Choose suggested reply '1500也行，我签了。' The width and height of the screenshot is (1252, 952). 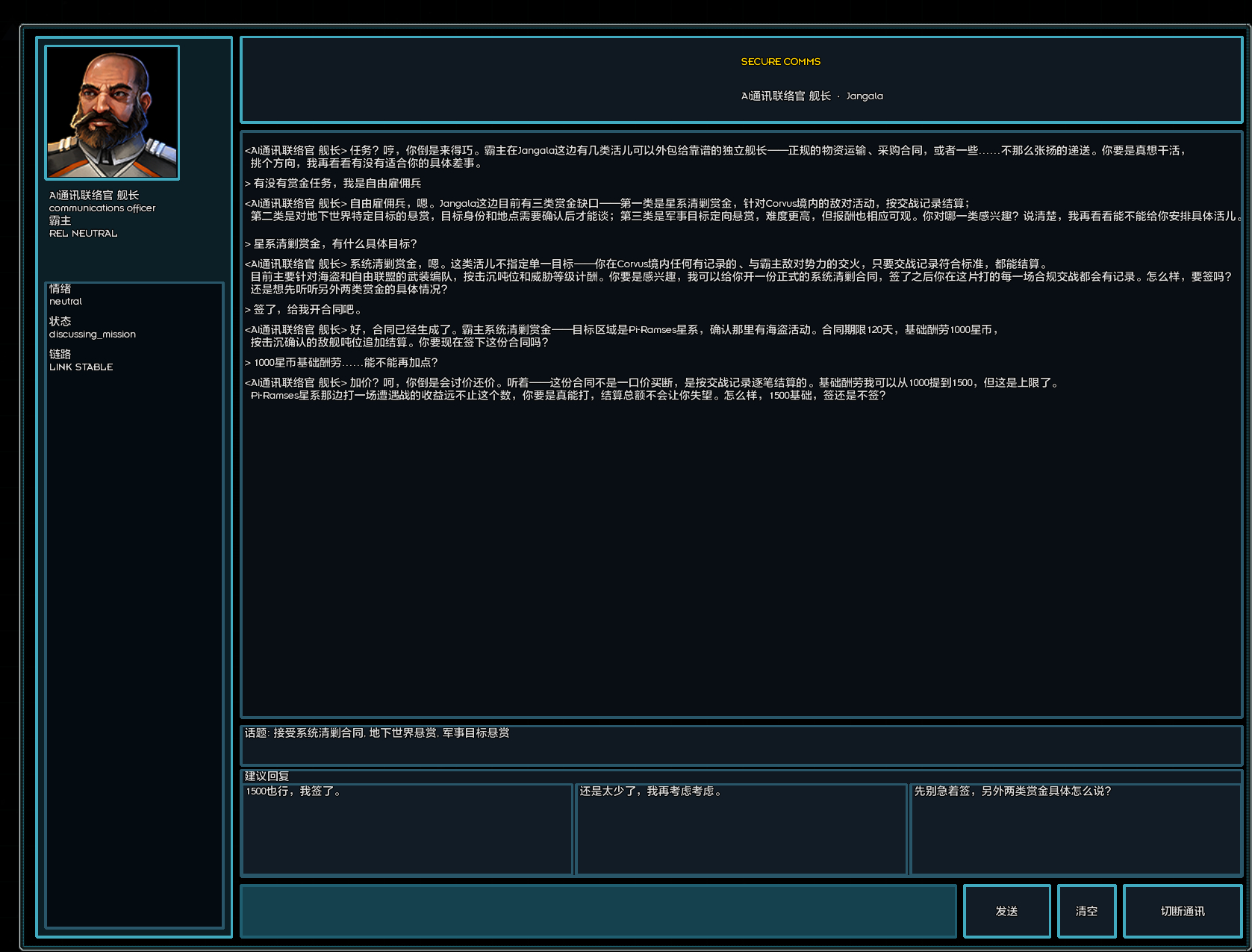pos(407,829)
